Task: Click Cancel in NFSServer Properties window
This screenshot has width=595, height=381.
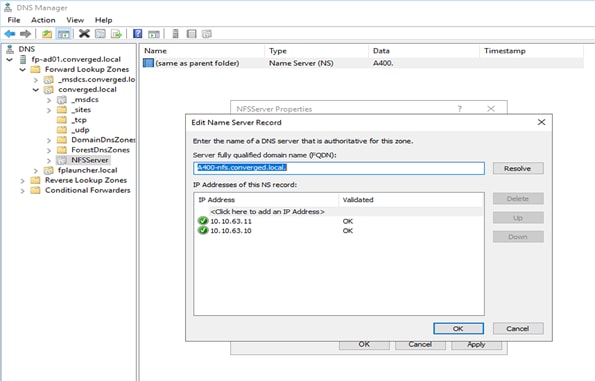Action: pos(420,345)
